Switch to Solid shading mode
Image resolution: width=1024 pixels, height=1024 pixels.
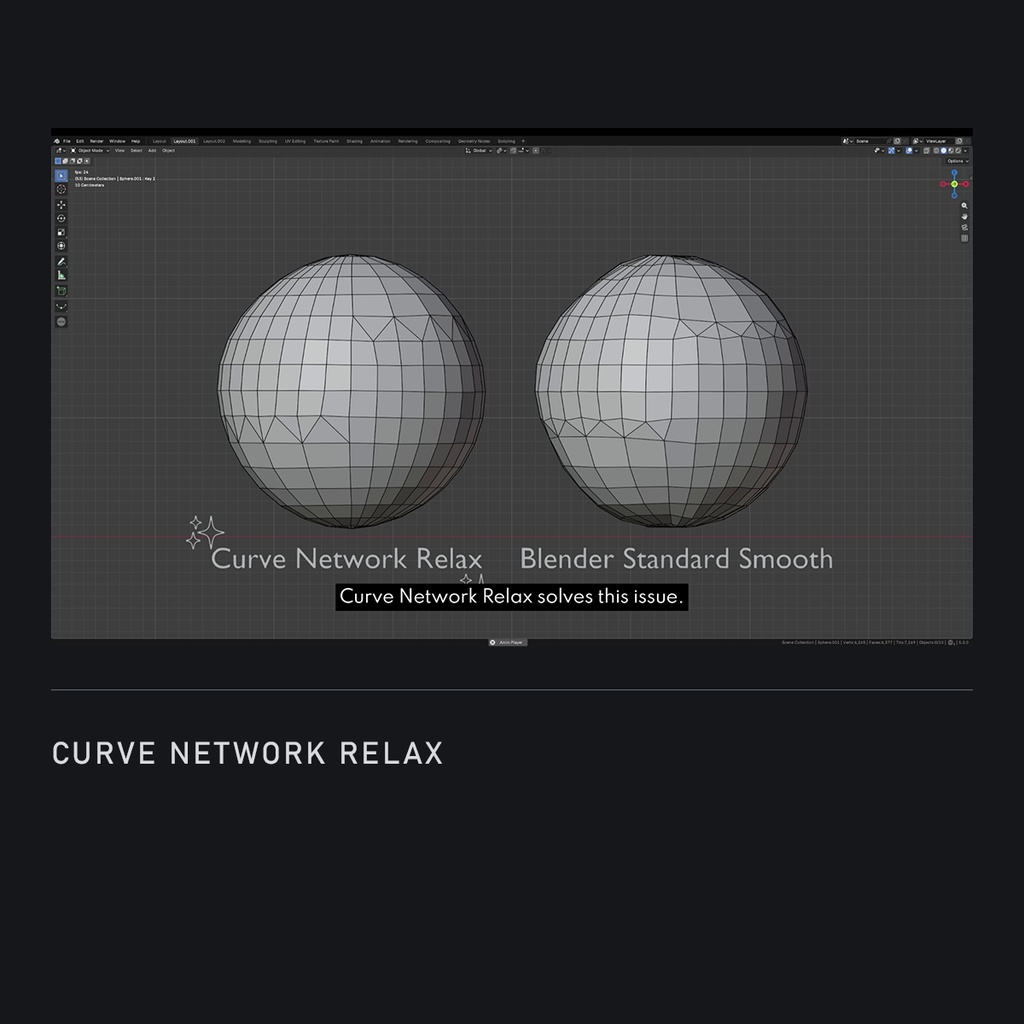point(943,151)
